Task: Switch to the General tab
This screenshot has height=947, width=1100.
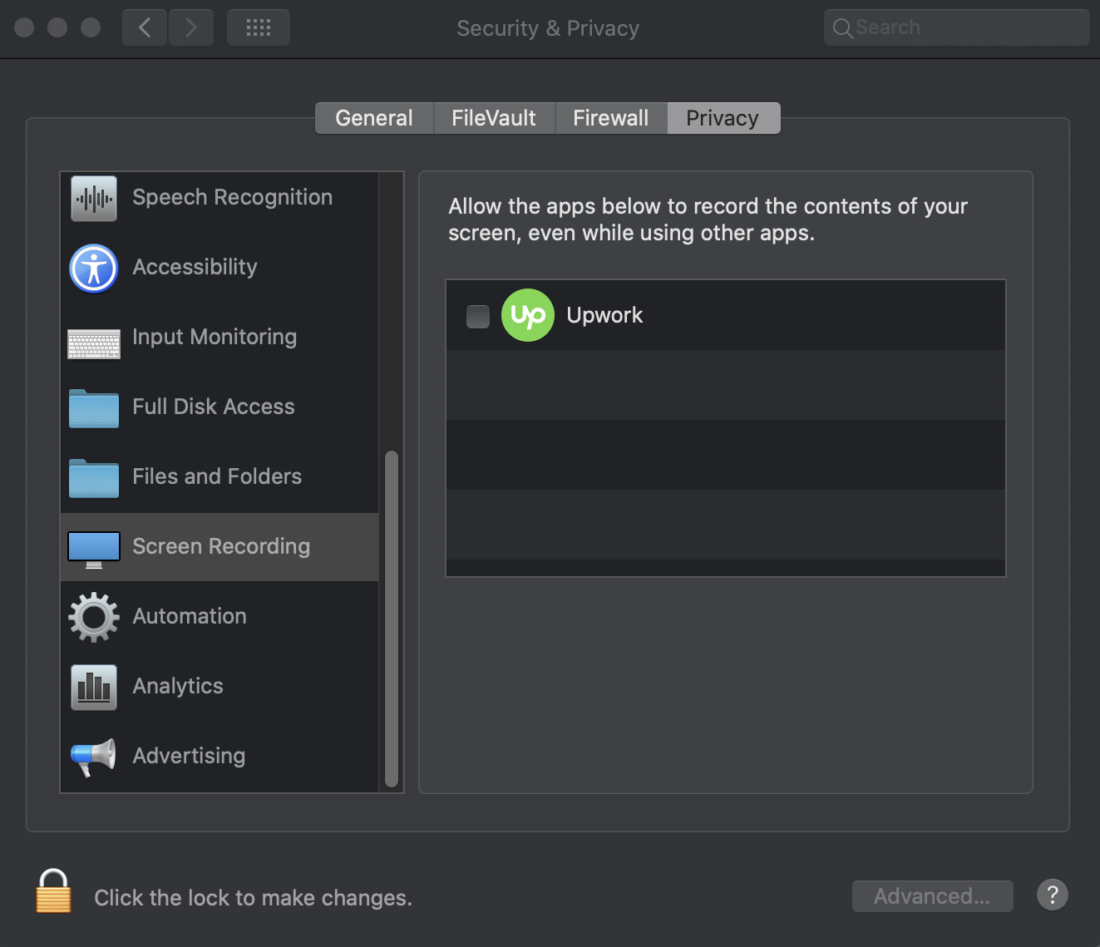Action: pyautogui.click(x=374, y=118)
